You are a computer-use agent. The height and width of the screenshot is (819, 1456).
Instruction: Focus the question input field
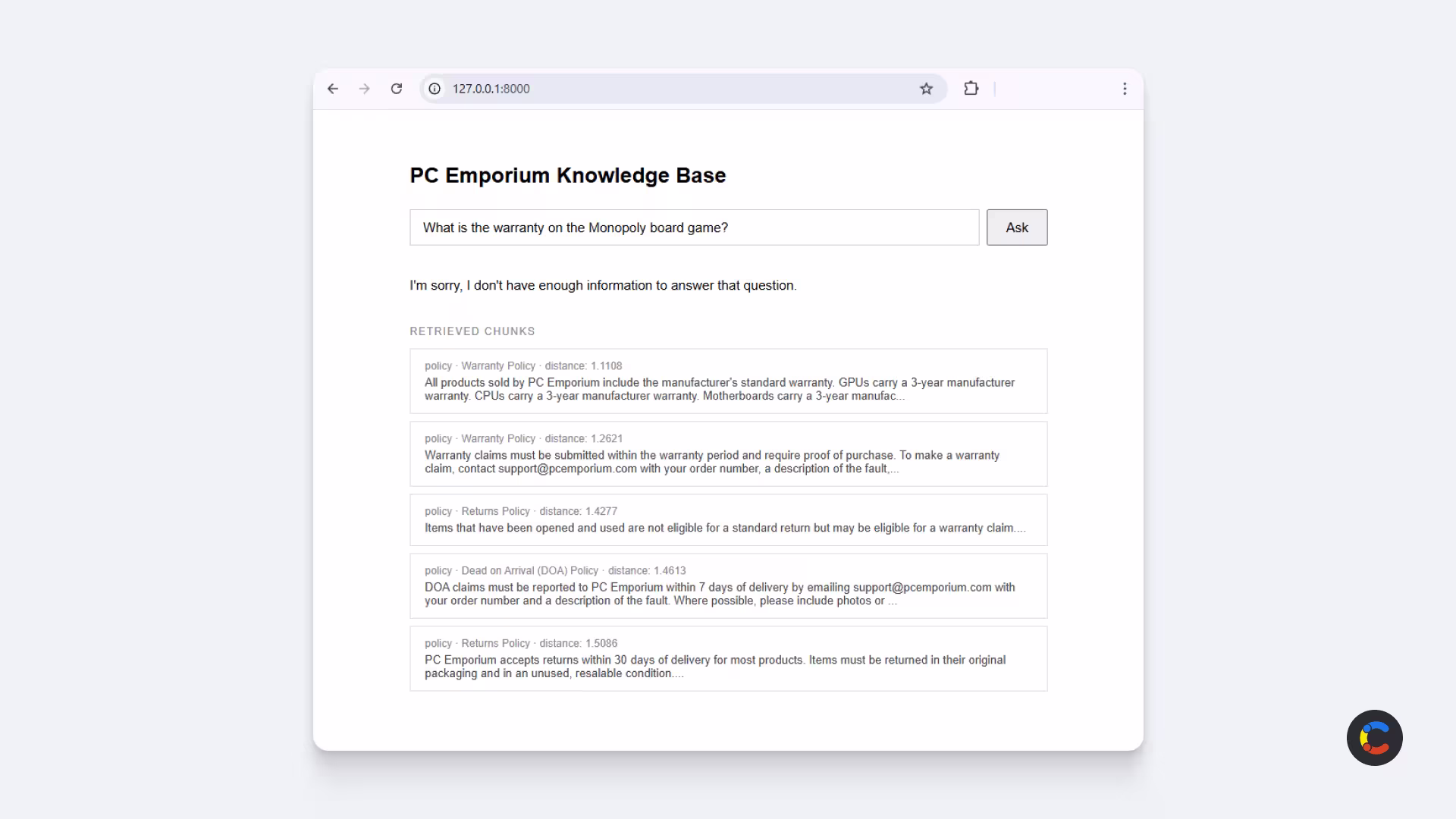click(x=695, y=227)
